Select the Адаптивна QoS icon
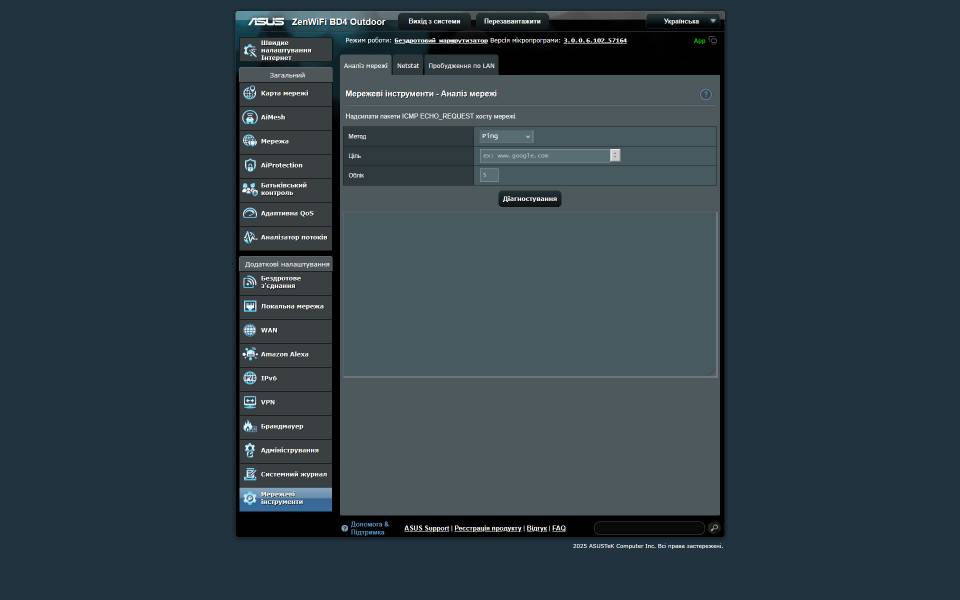960x600 pixels. pos(250,213)
